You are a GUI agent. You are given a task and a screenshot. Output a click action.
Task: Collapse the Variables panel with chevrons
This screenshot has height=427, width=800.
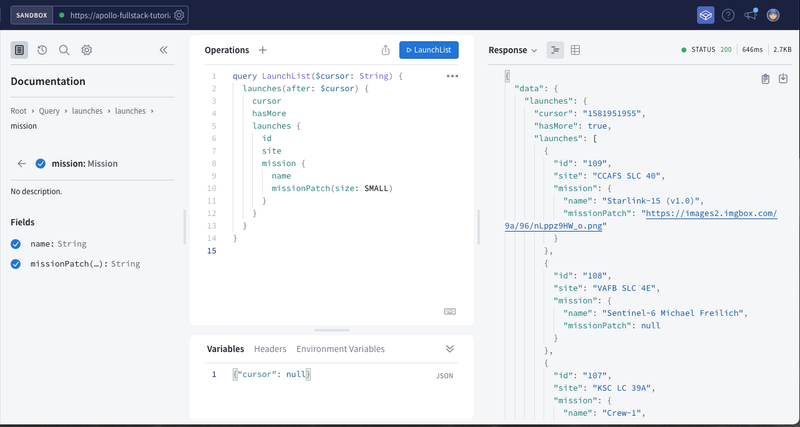pyautogui.click(x=450, y=349)
